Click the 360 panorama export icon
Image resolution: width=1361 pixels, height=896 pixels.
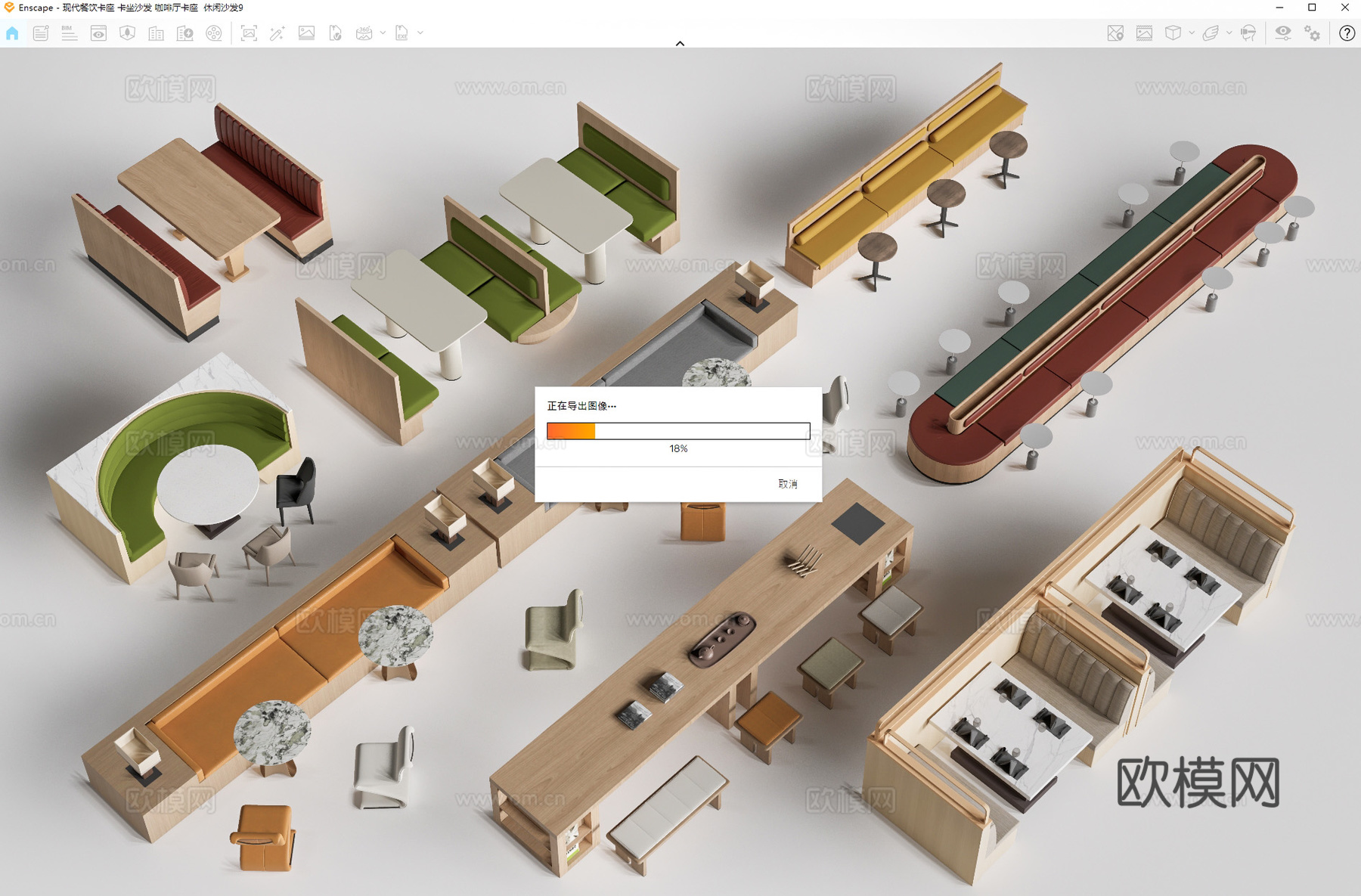point(364,33)
